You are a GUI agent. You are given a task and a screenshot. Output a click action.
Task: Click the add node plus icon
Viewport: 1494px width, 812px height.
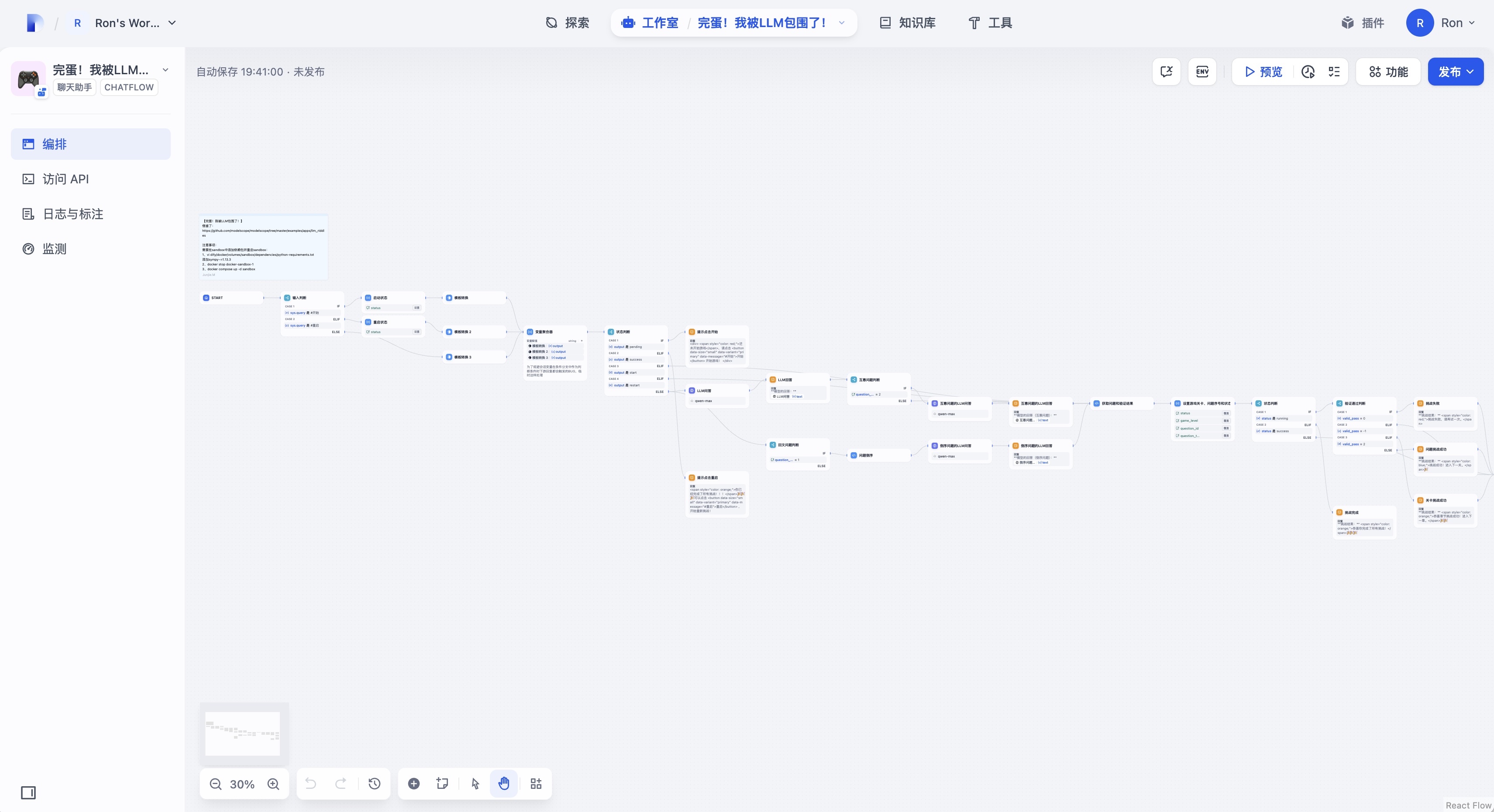[413, 784]
